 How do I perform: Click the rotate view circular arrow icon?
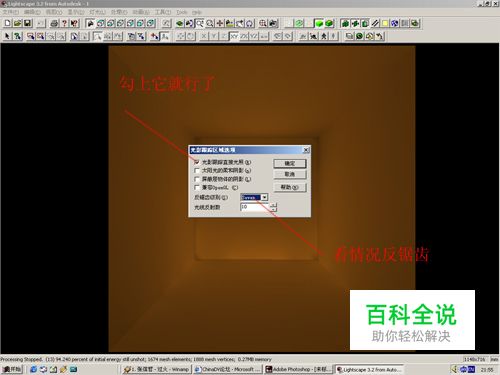click(x=250, y=23)
